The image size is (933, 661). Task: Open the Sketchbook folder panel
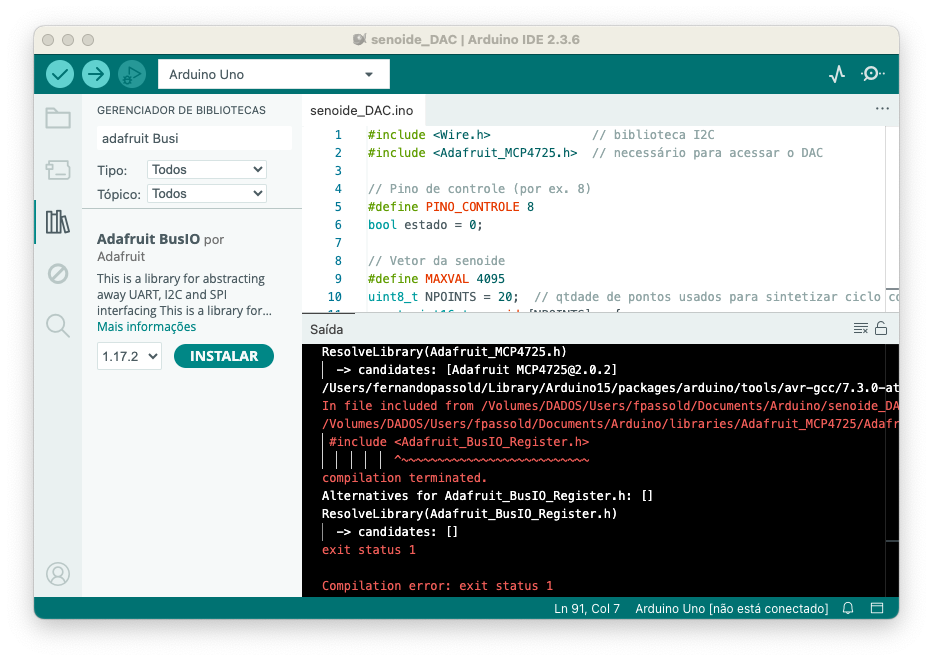(x=58, y=118)
